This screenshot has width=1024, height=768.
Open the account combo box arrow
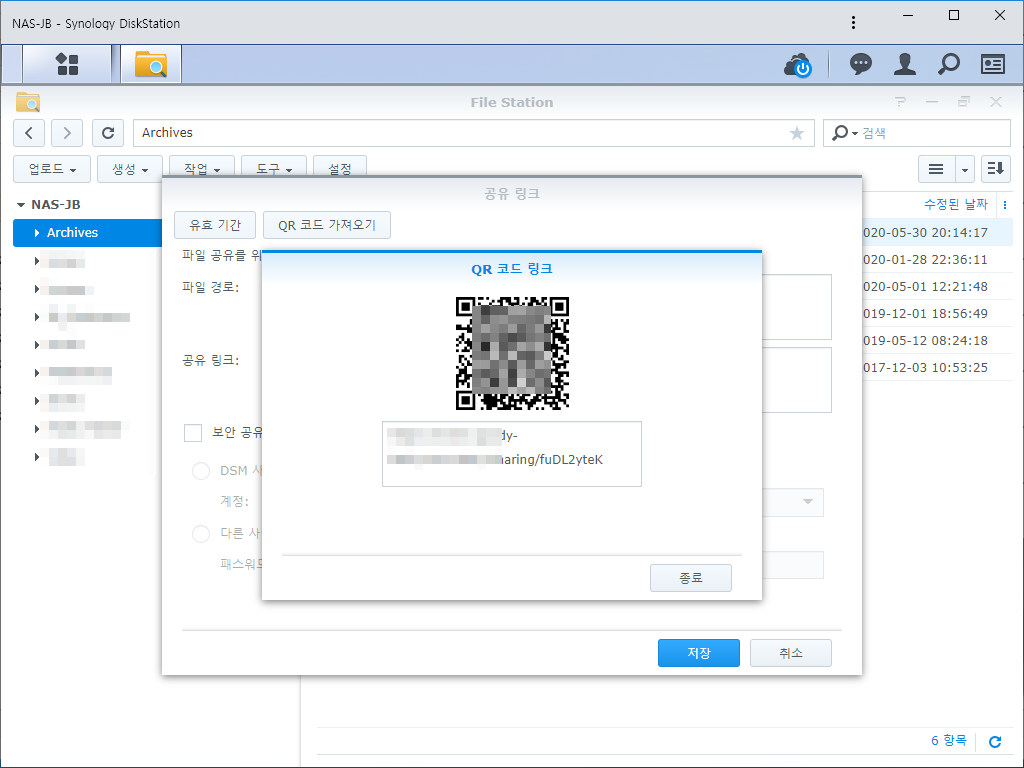pos(808,502)
